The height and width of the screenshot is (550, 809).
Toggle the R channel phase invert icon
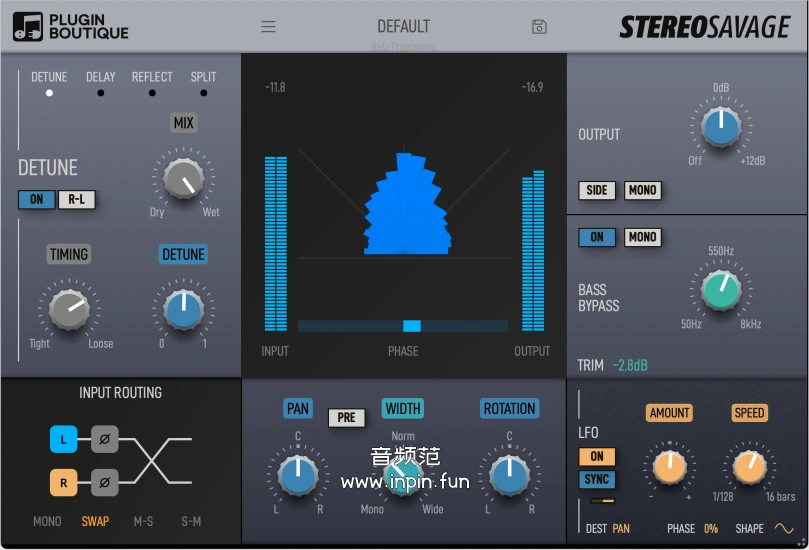pyautogui.click(x=105, y=482)
